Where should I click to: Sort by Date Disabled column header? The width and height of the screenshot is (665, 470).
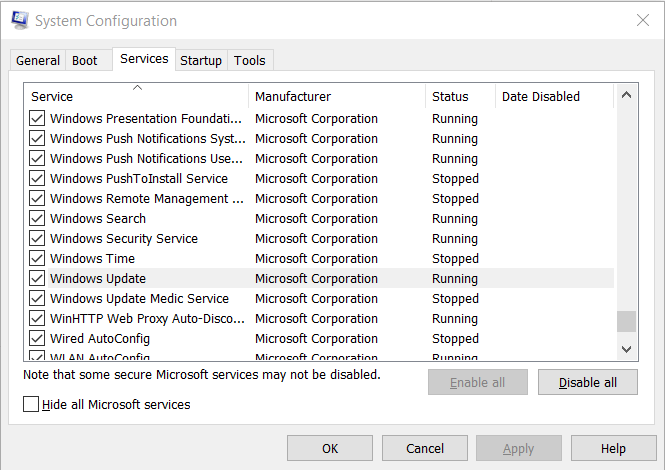(554, 96)
